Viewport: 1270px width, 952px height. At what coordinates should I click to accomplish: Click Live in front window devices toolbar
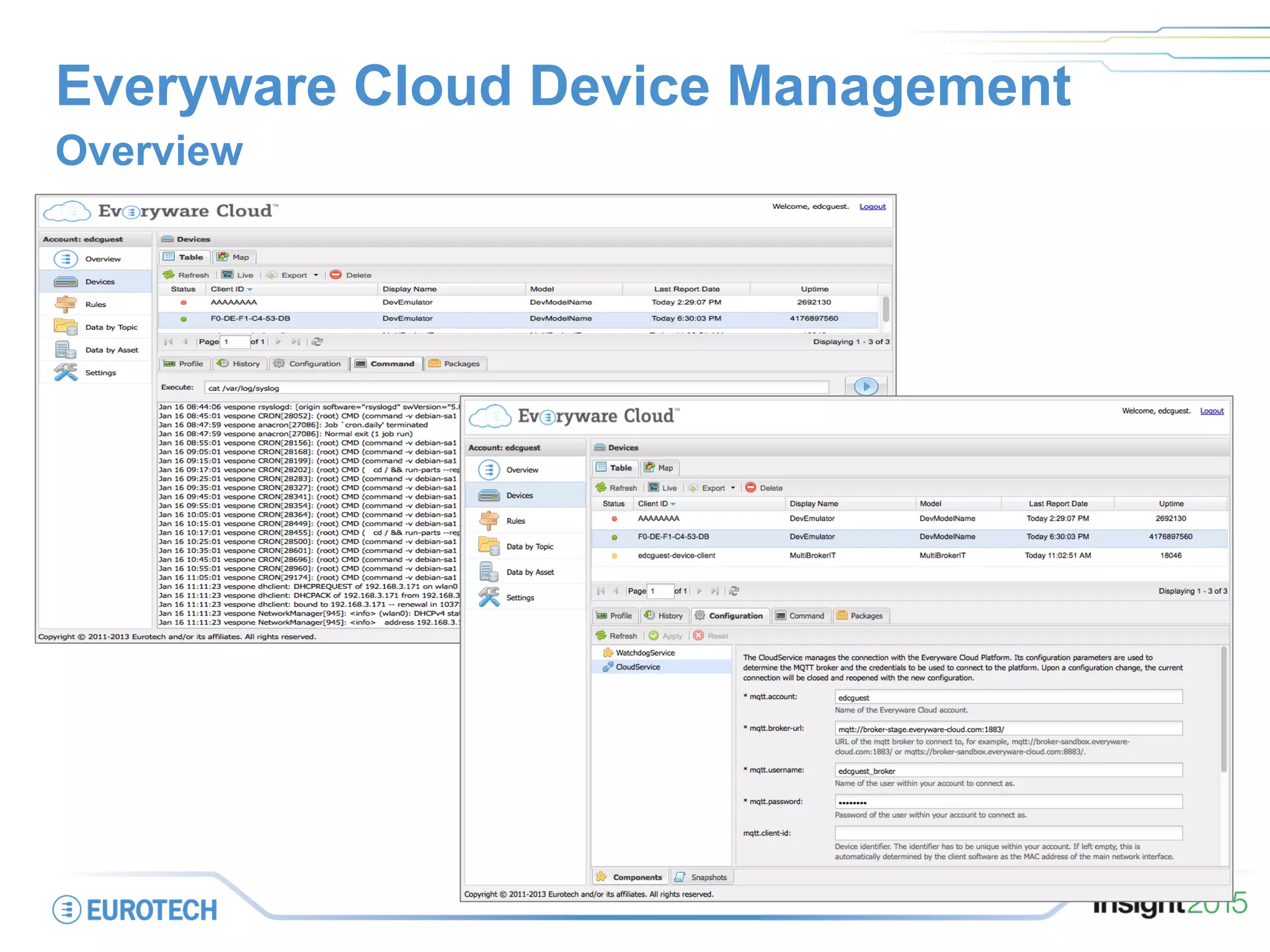(663, 488)
